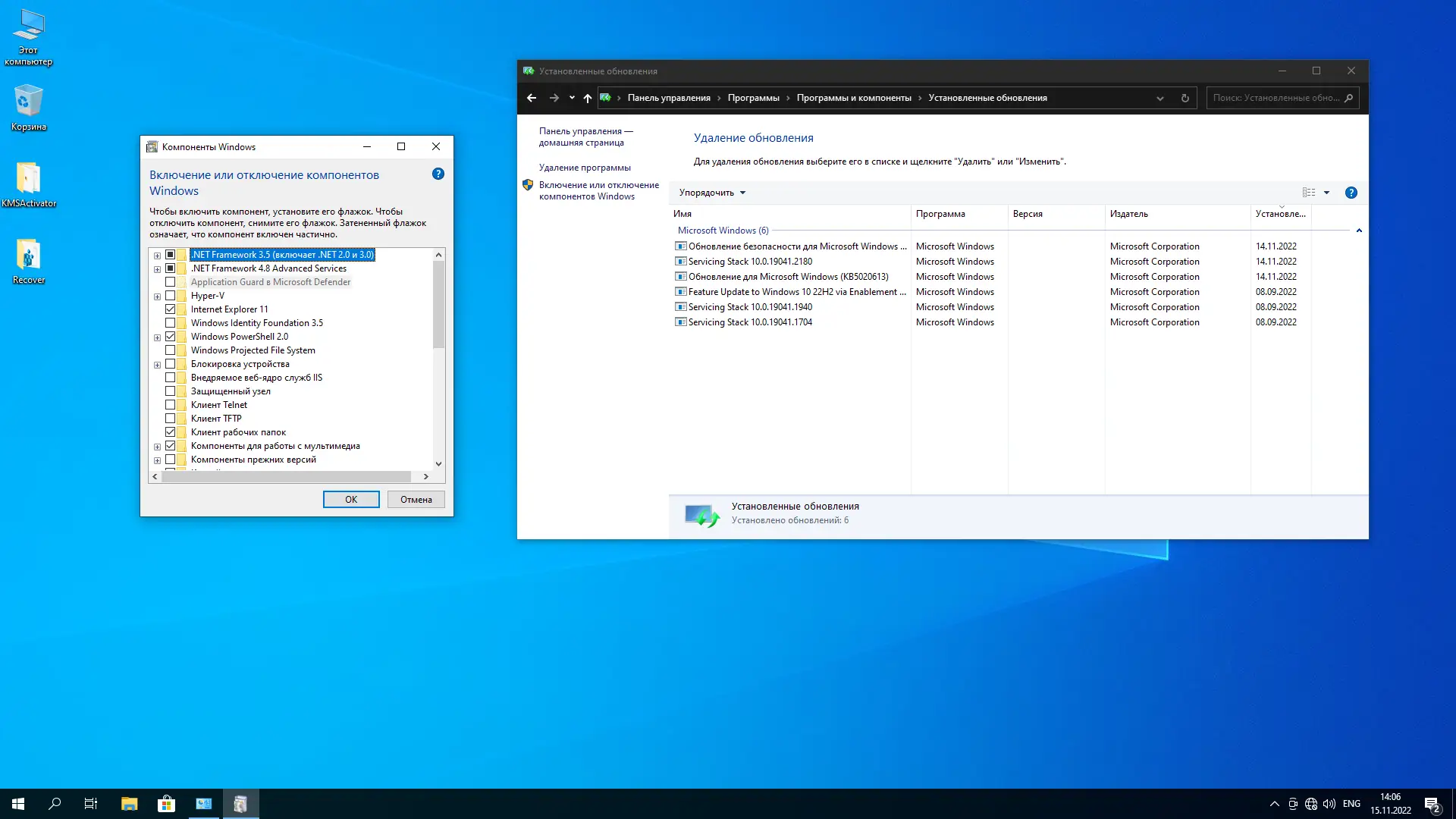This screenshot has width=1456, height=819.
Task: Uncheck the Internet Explorer 11 checkbox
Action: click(x=171, y=309)
